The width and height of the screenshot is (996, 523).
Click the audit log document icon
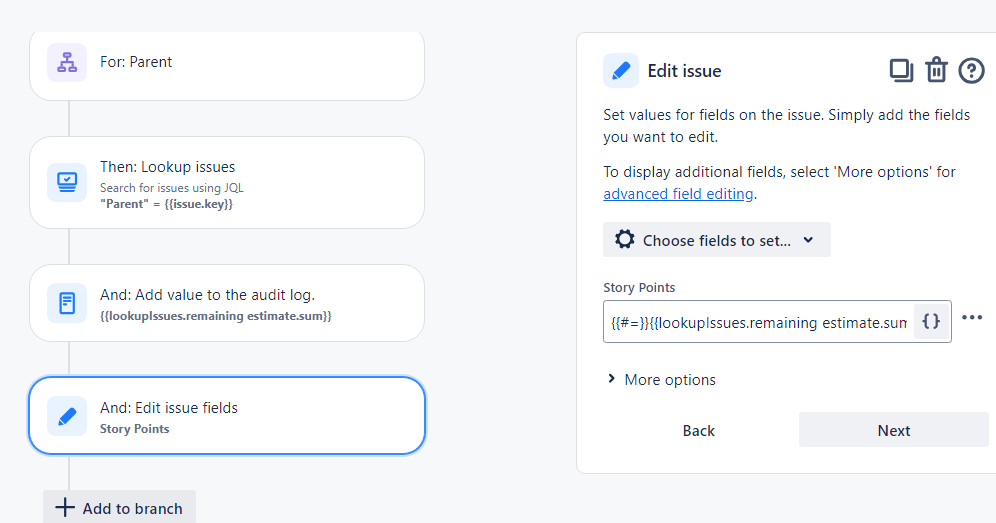(67, 303)
